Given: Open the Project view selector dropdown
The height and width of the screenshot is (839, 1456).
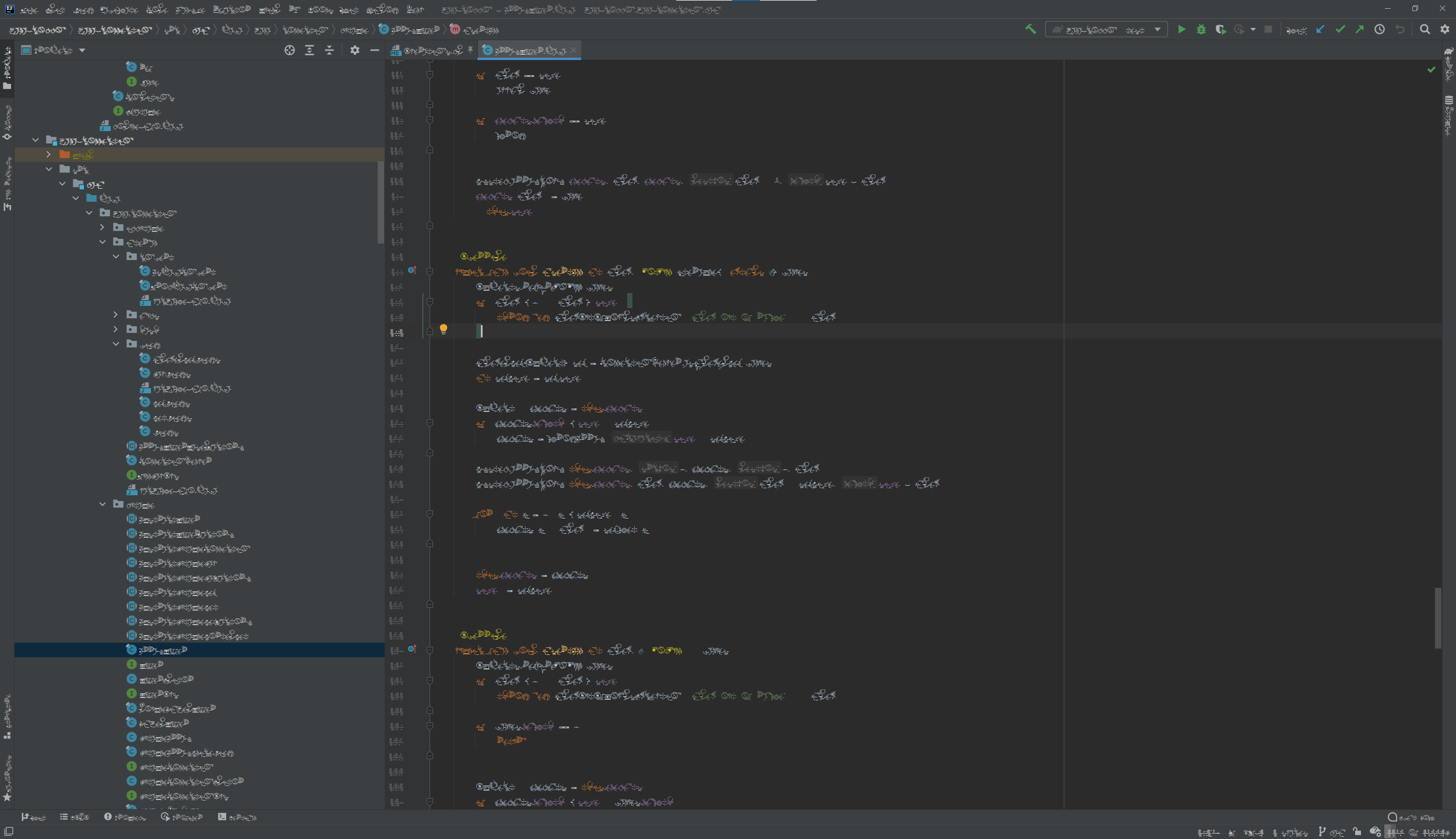Looking at the screenshot, I should coord(53,50).
